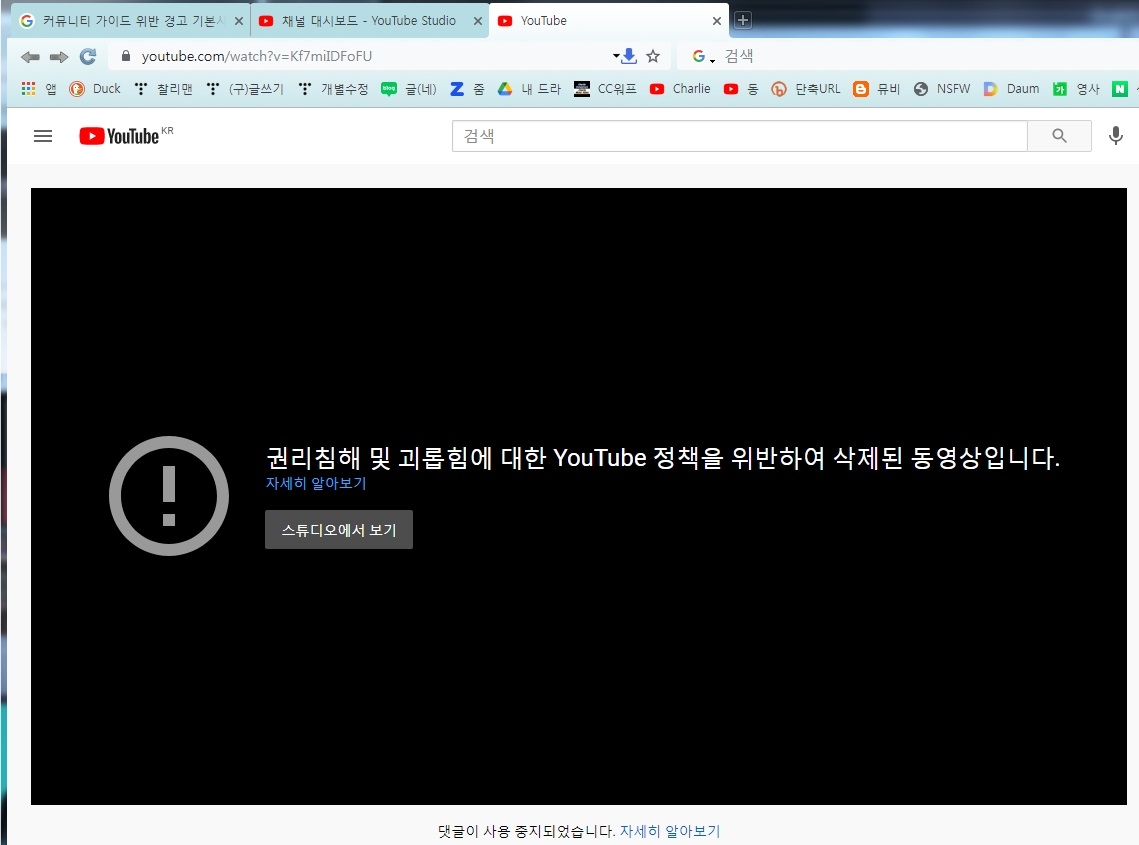The width and height of the screenshot is (1139, 845).
Task: Open the Charlie YouTube bookmark
Action: click(x=680, y=89)
